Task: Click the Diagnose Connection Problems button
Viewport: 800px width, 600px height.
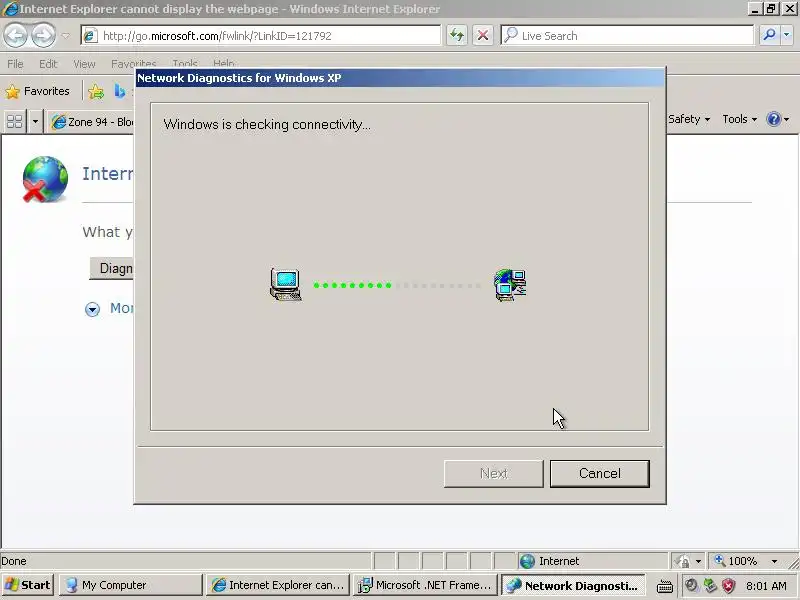Action: pos(112,268)
